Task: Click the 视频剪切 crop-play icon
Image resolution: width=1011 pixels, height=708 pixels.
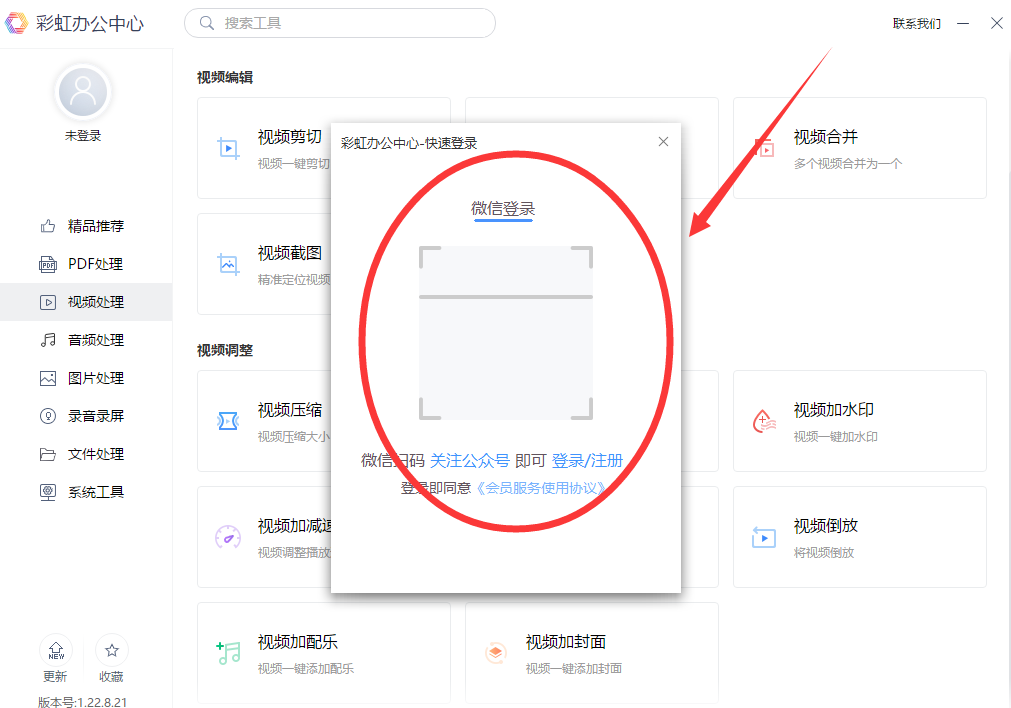Action: pos(228,148)
